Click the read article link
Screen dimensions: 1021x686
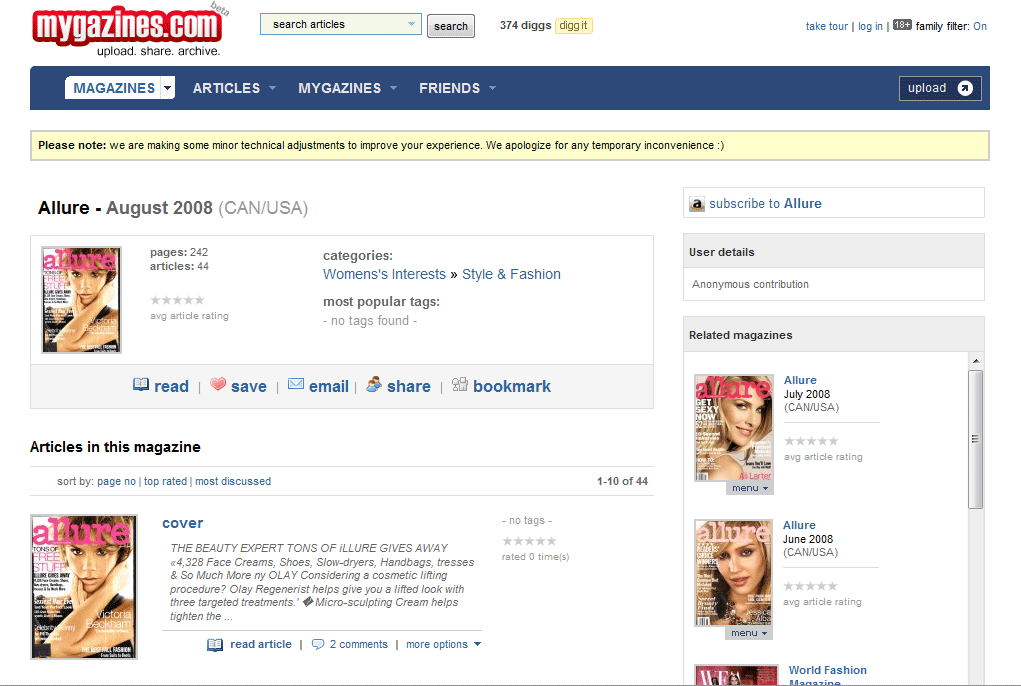pyautogui.click(x=260, y=644)
